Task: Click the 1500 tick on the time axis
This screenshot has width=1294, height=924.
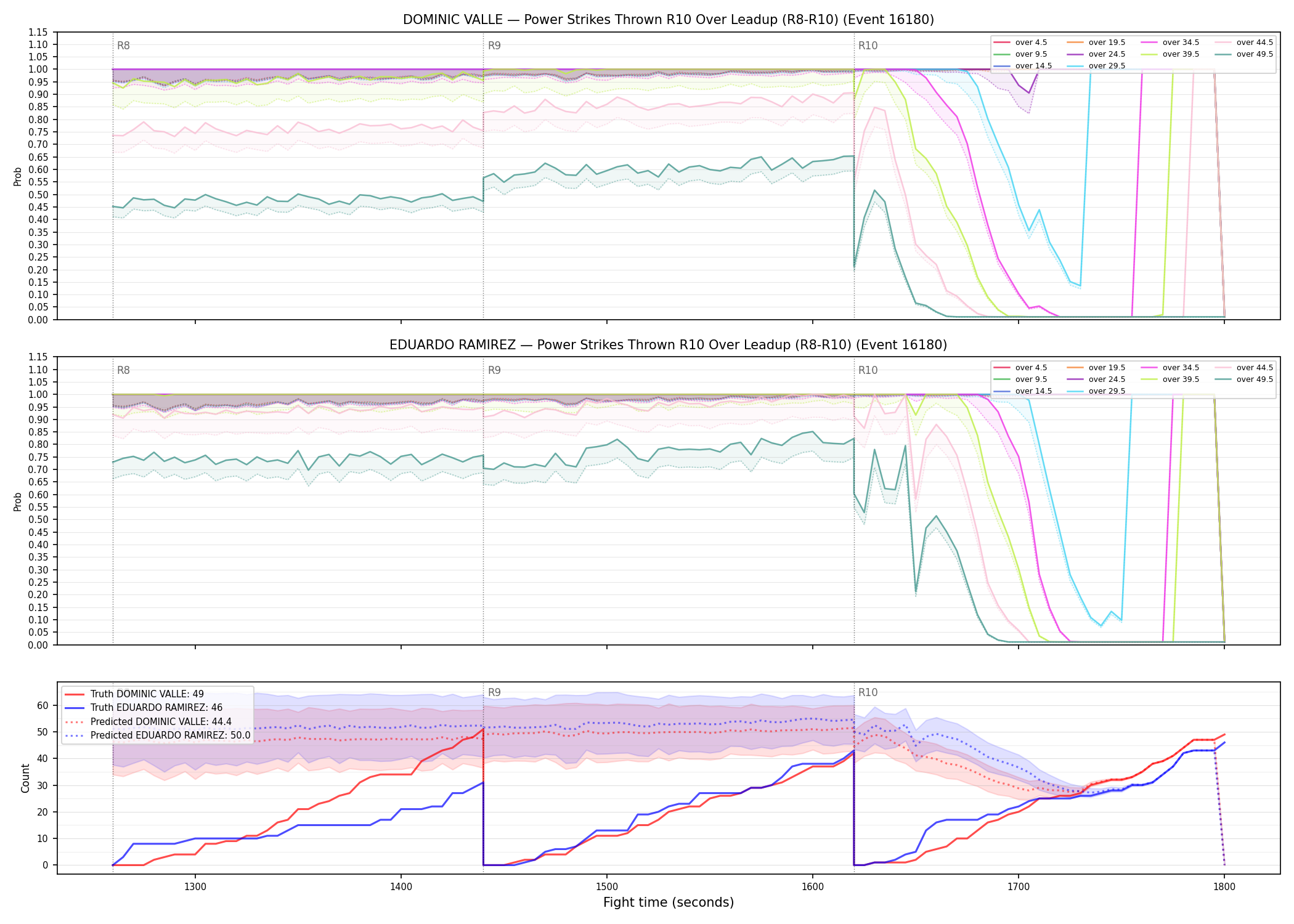Action: [607, 887]
